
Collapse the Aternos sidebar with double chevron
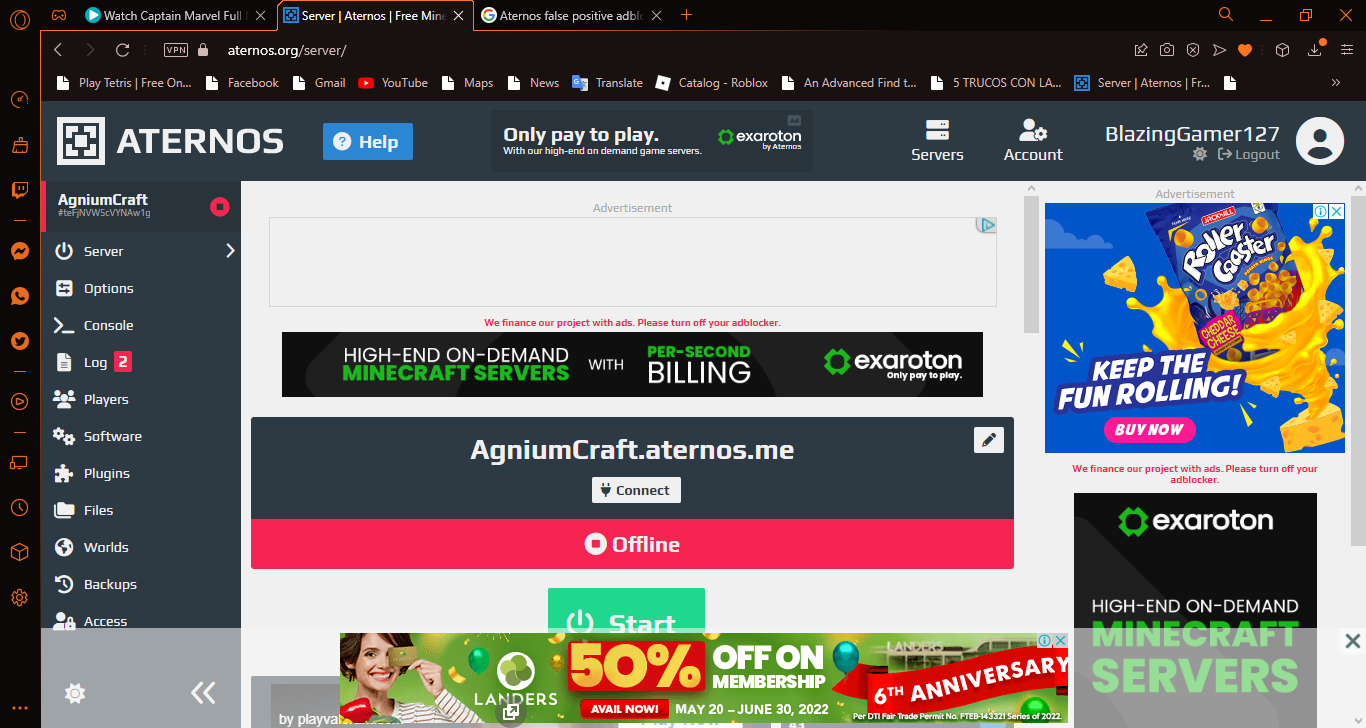click(203, 692)
